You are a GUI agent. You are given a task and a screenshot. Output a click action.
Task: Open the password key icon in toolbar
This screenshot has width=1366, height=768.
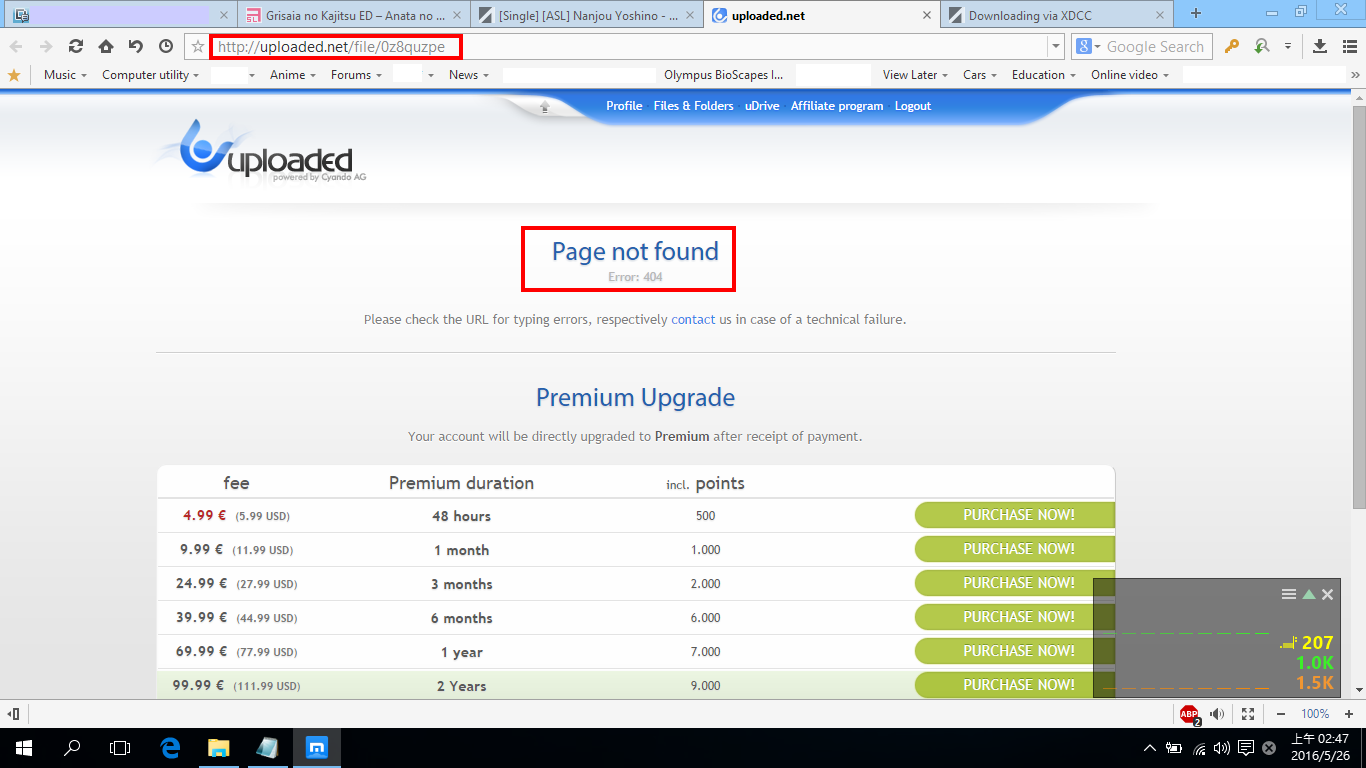tap(1232, 46)
